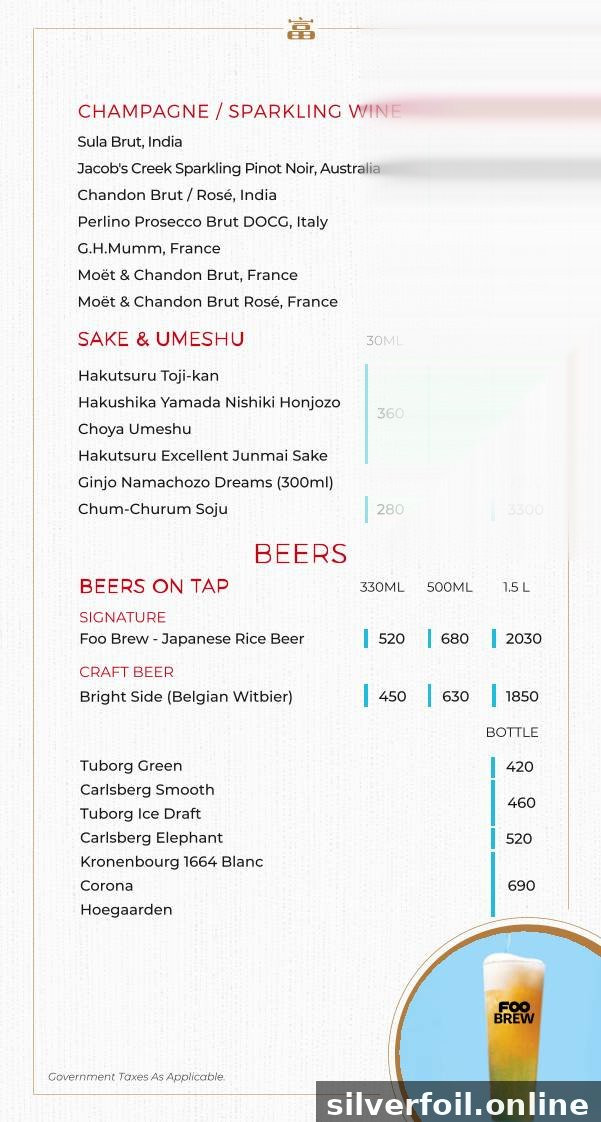Screen dimensions: 601x1122
Task: Select Sula Brut, India
Action: point(130,142)
